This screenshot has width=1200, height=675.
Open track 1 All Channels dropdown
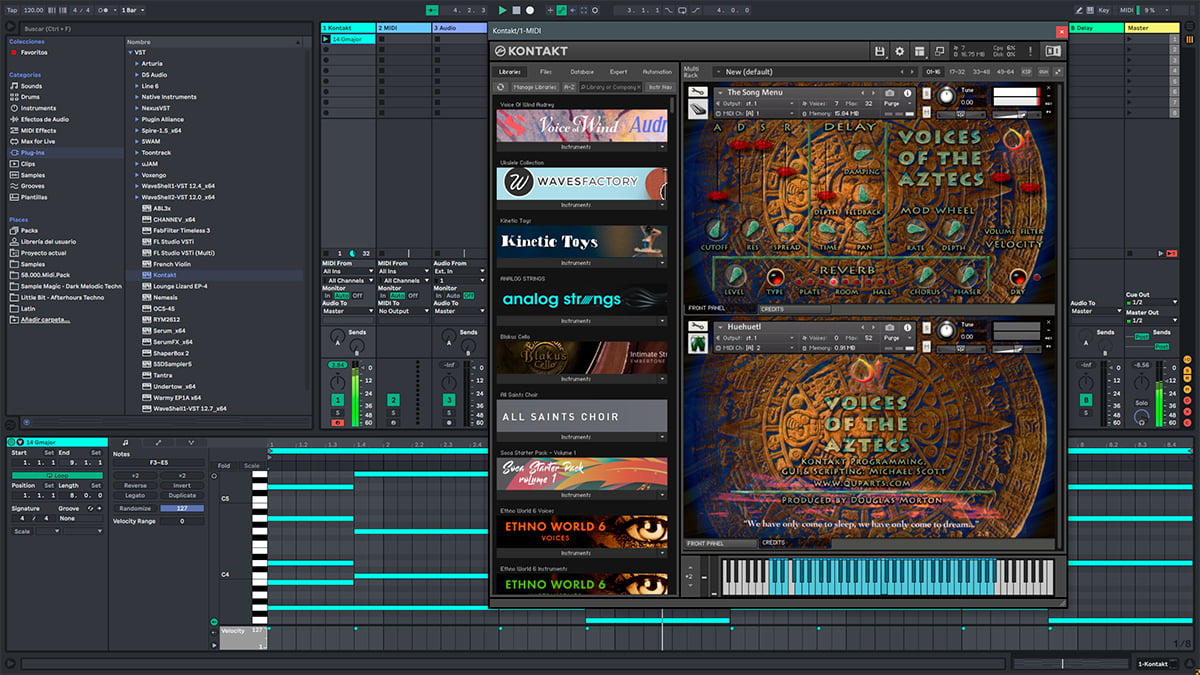tap(350, 281)
